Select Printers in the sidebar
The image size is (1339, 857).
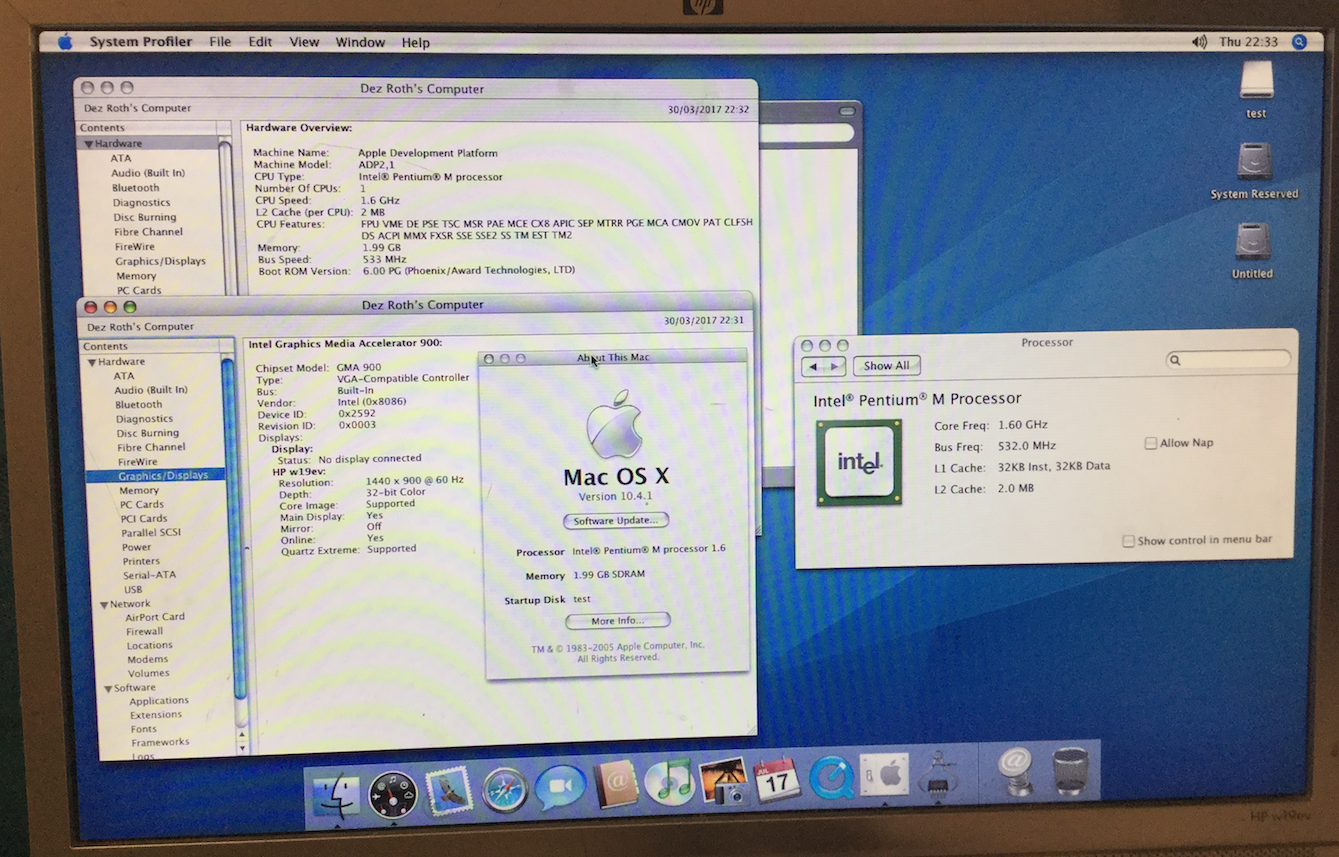141,562
